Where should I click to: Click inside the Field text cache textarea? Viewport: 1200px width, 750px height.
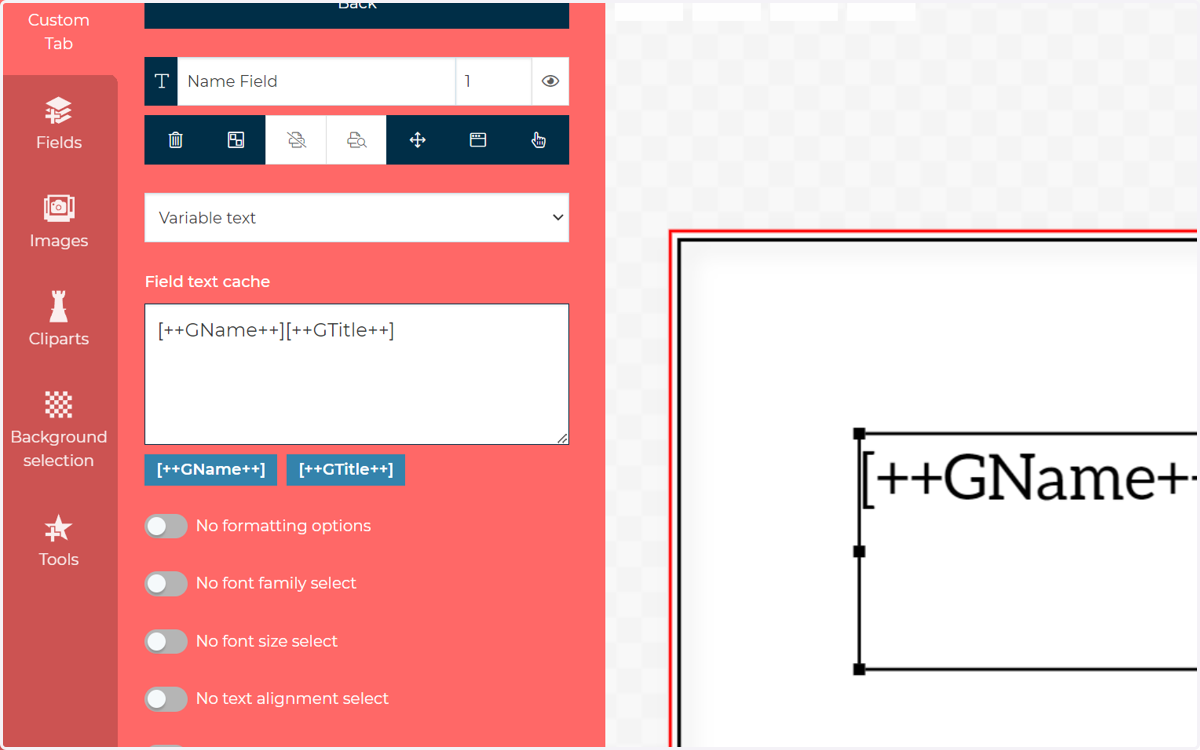coord(357,374)
